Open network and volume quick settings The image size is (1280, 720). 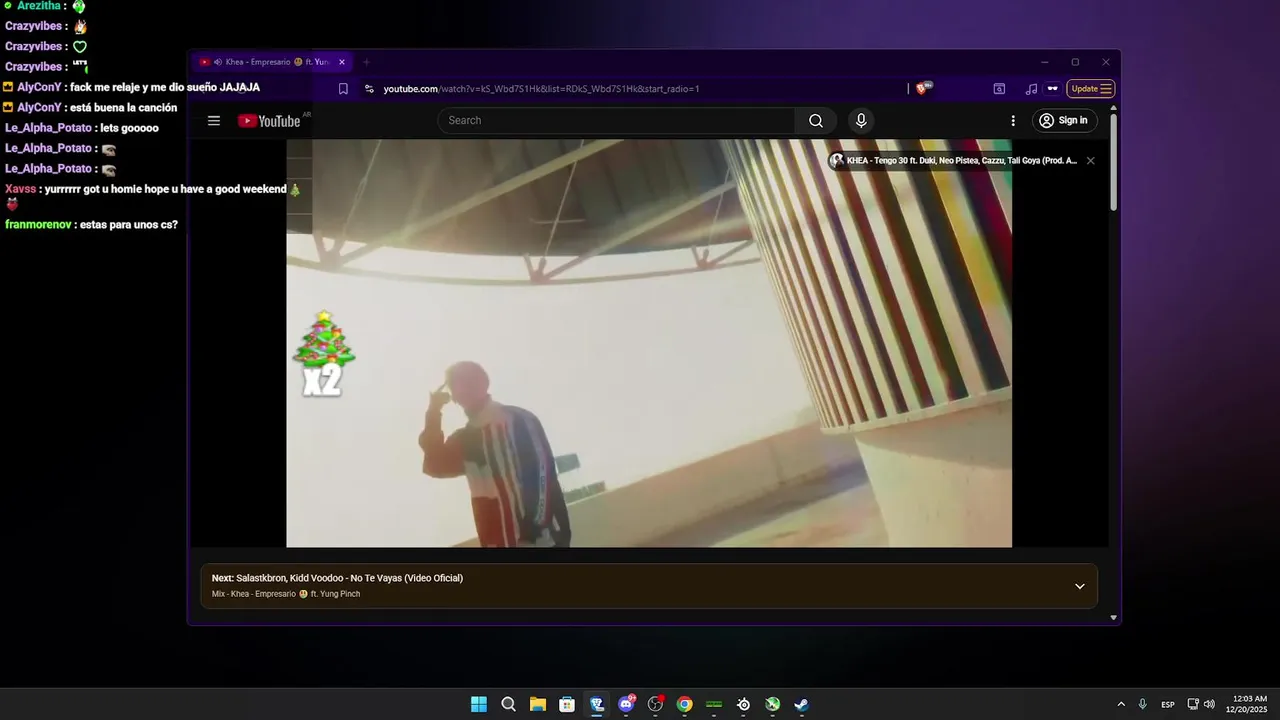(1201, 704)
